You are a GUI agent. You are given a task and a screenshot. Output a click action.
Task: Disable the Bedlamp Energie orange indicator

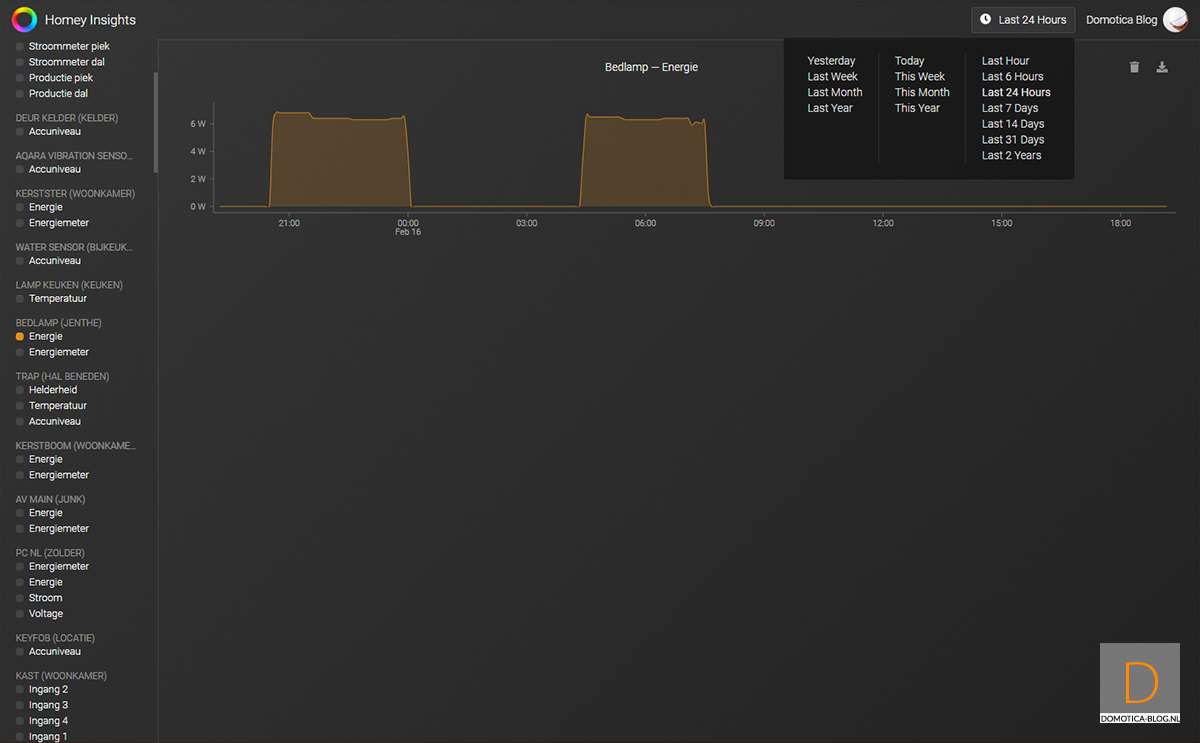(20, 337)
